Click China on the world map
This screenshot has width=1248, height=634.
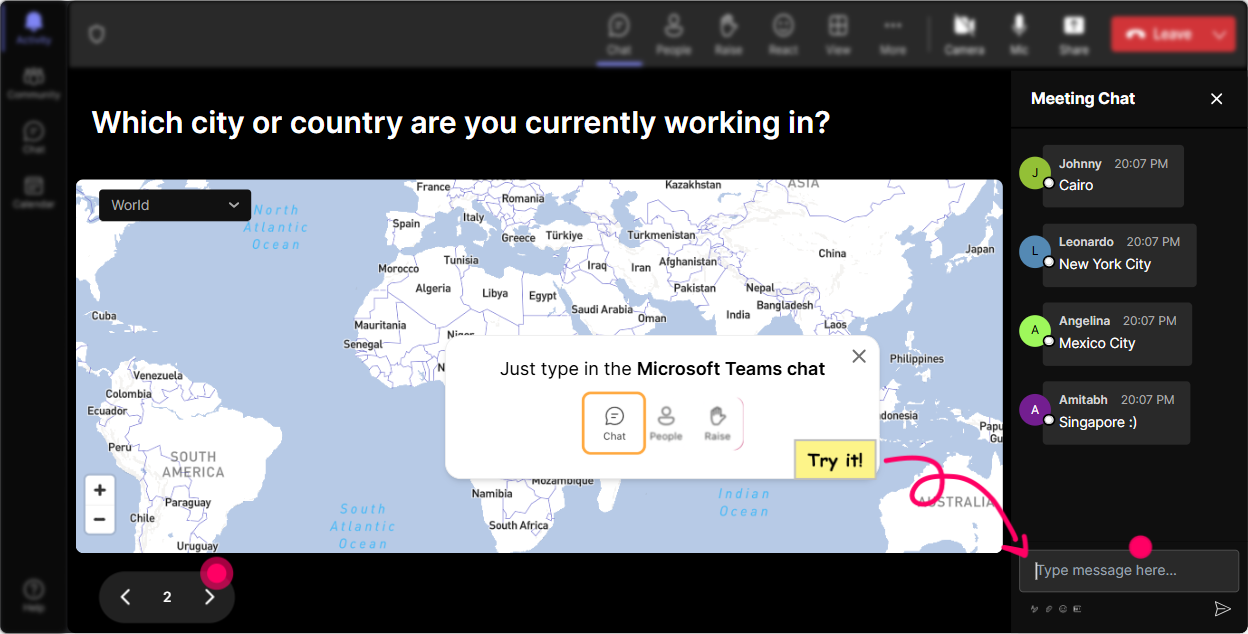coord(832,253)
